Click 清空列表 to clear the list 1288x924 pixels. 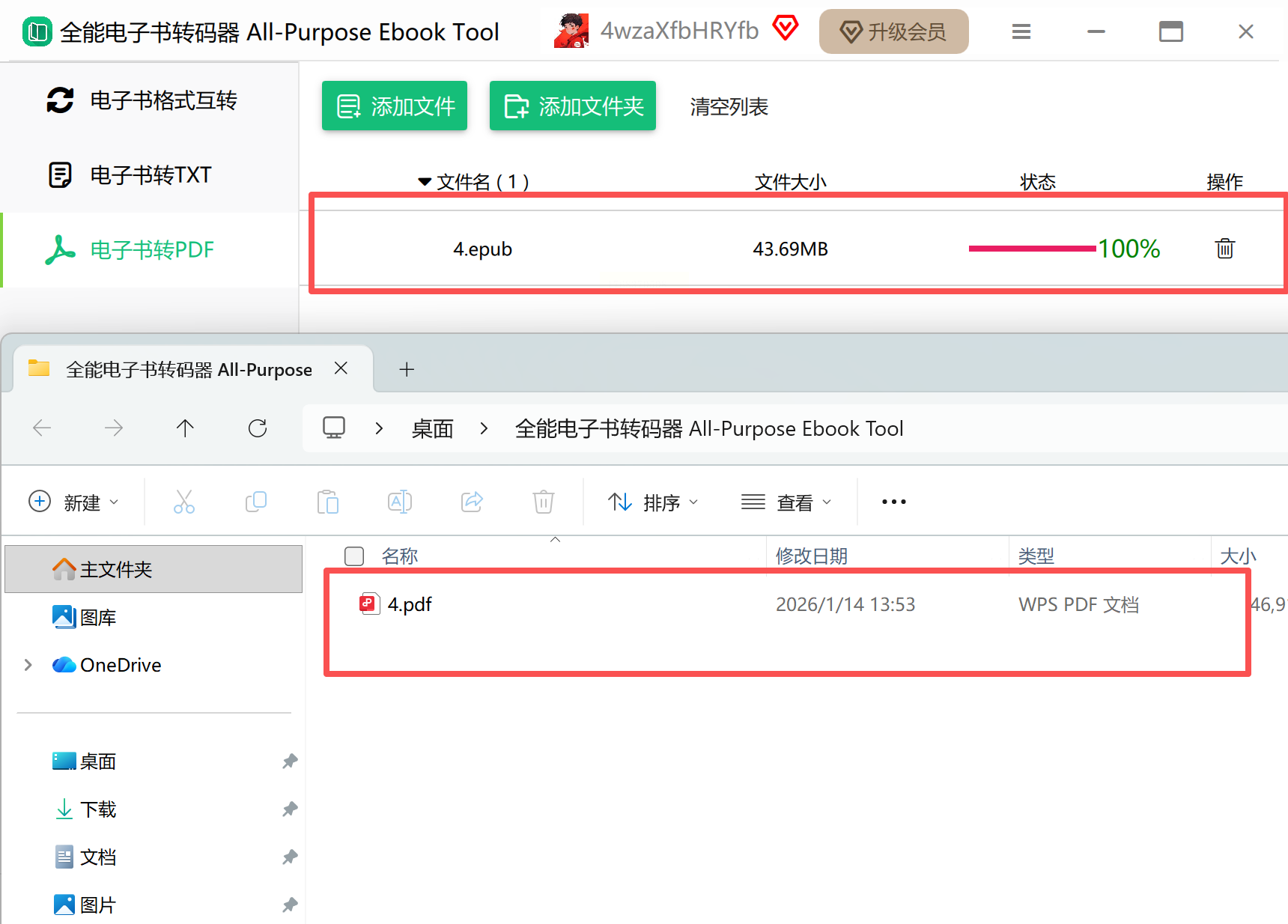coord(729,107)
